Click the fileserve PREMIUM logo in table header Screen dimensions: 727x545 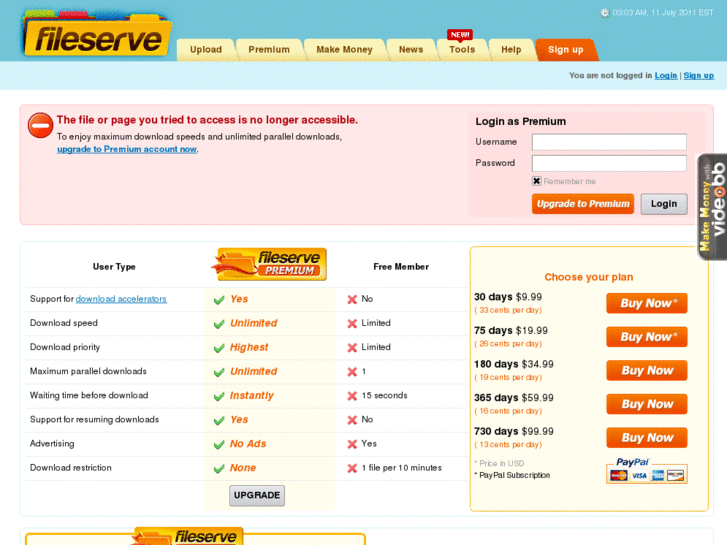tap(269, 264)
